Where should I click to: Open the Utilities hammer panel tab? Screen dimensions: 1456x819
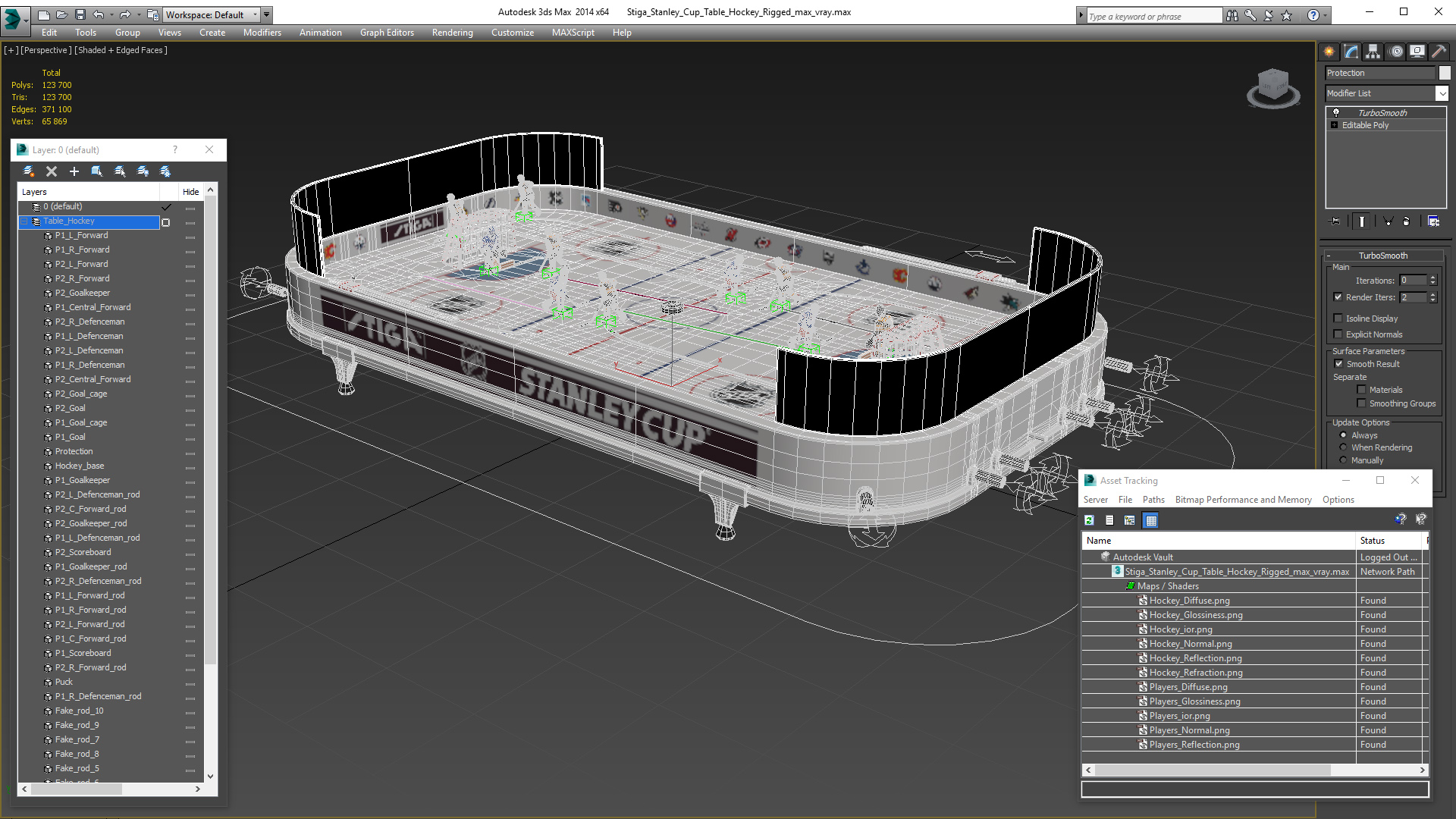1439,52
